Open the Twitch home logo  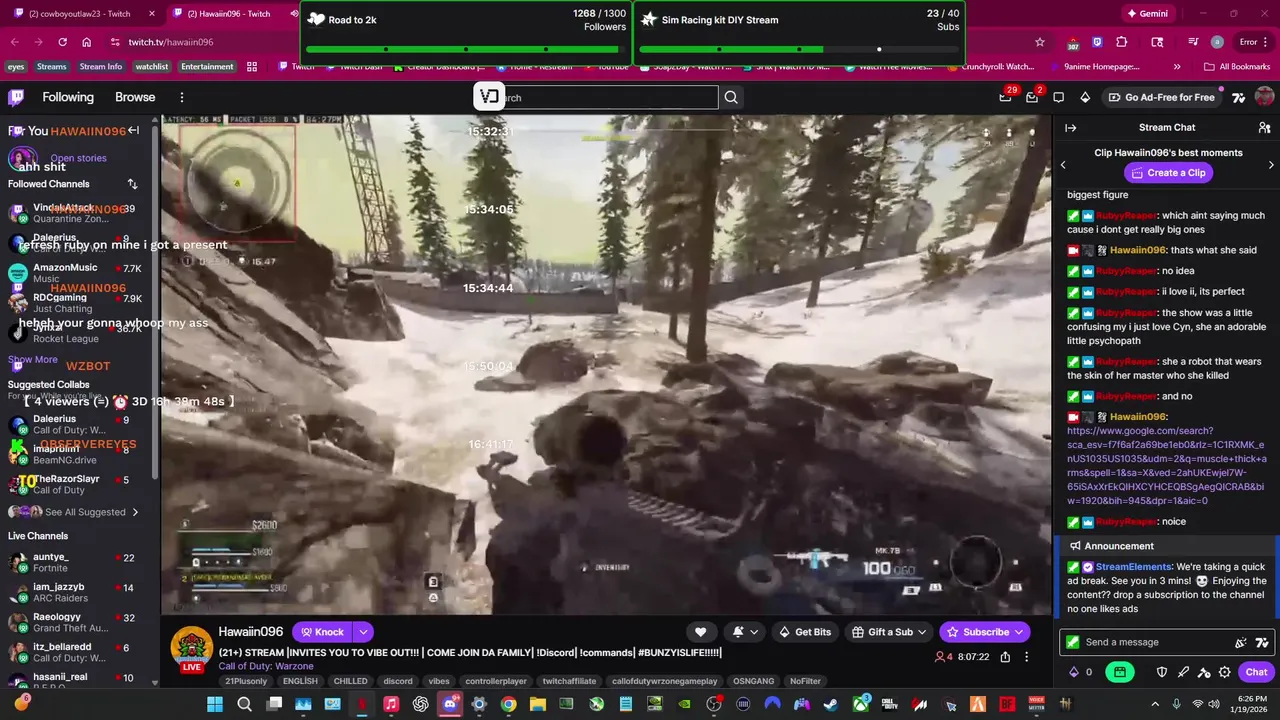click(16, 97)
